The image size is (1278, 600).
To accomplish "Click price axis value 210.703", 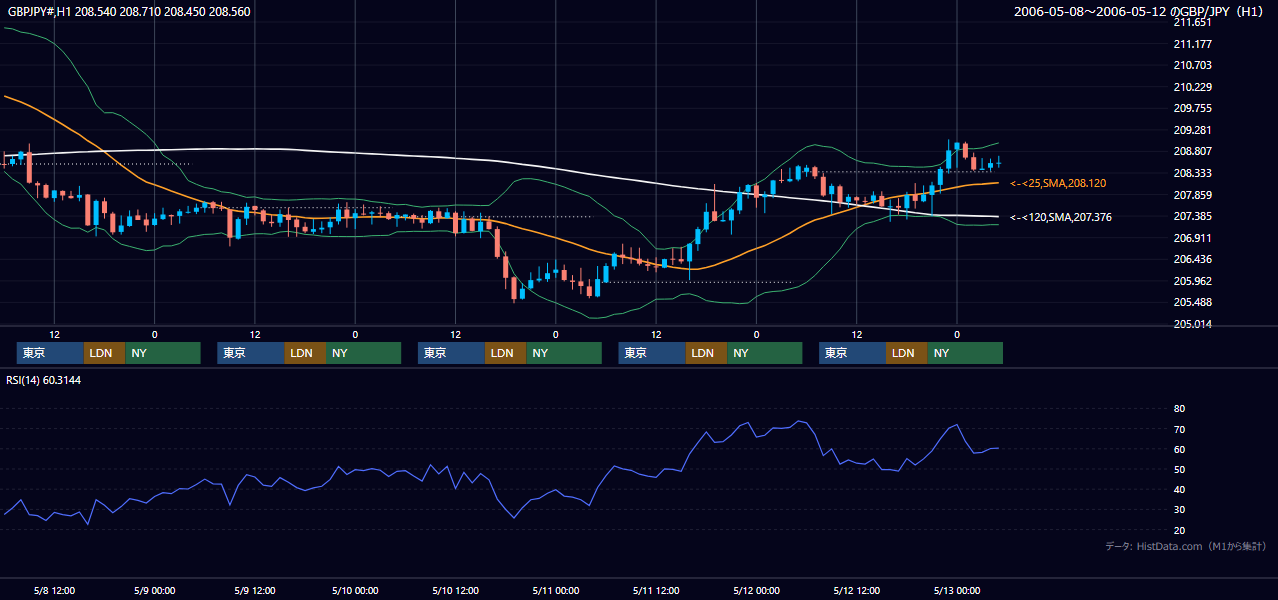I will click(x=1193, y=65).
